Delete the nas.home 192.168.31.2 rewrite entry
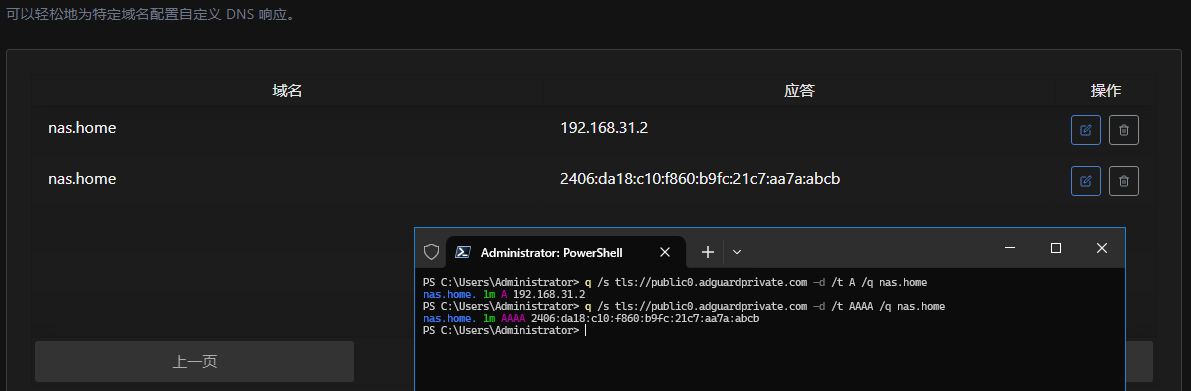Viewport: 1191px width, 391px height. (1124, 130)
